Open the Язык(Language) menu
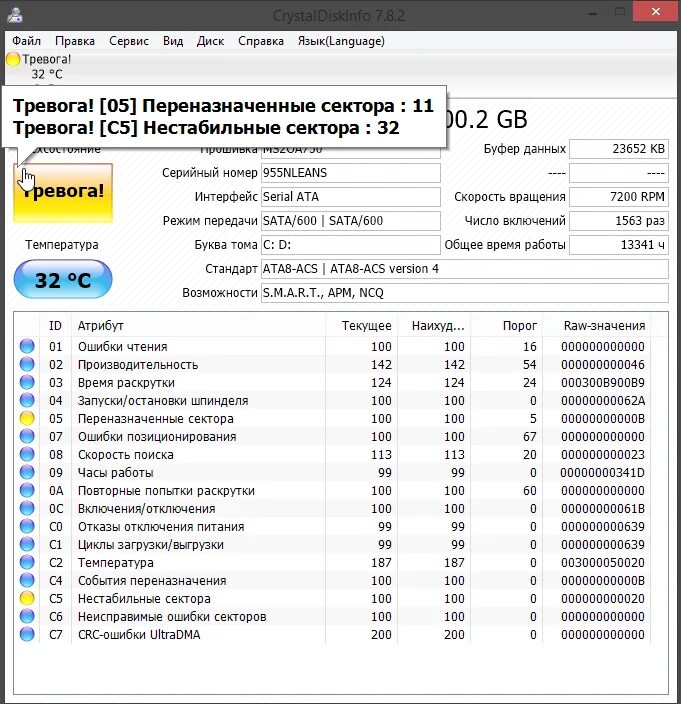The image size is (681, 704). tap(341, 41)
